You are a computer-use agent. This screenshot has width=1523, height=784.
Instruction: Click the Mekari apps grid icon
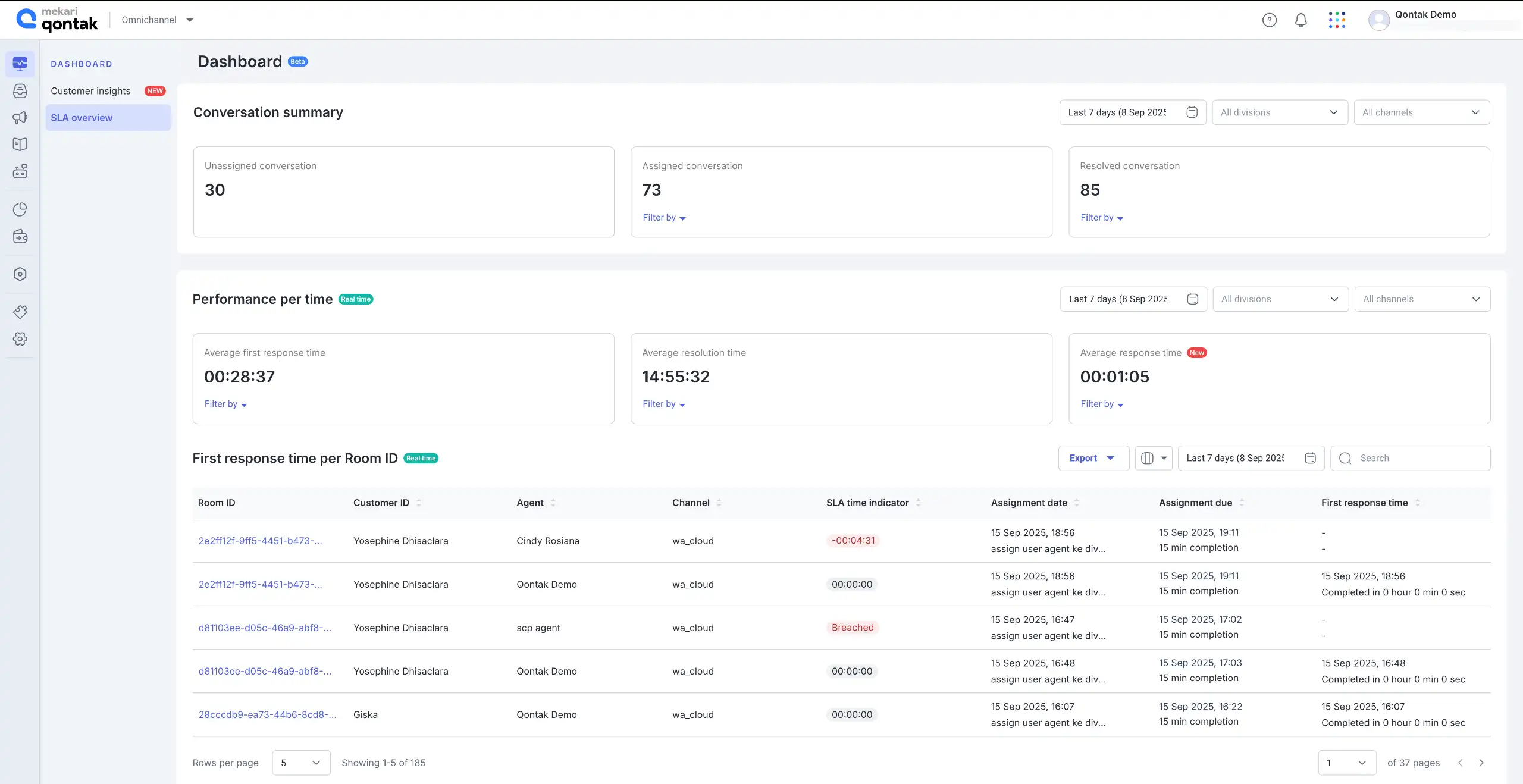point(1337,20)
